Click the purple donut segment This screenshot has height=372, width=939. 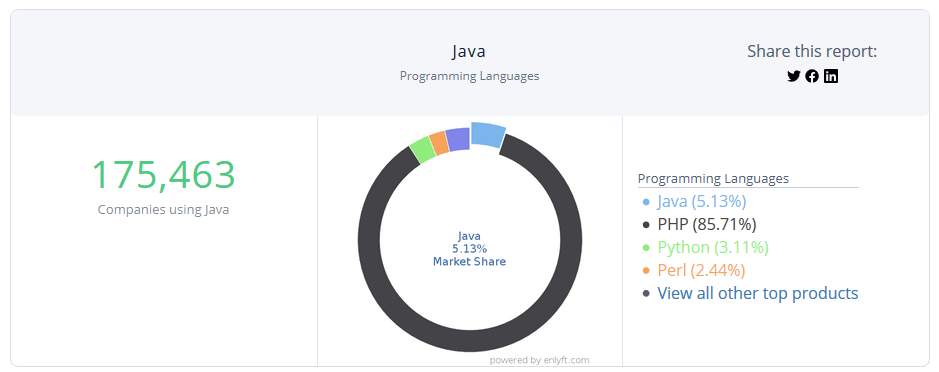[458, 139]
